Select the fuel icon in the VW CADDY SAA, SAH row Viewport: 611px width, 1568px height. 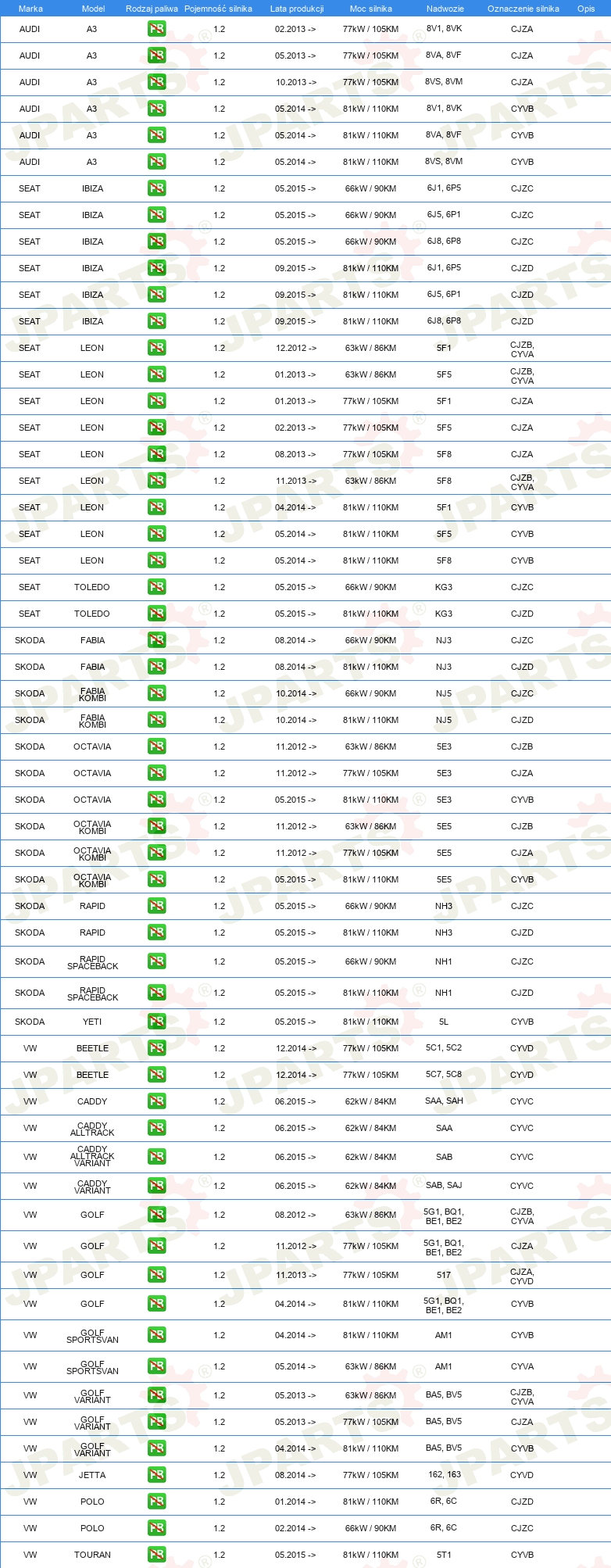tap(157, 1101)
